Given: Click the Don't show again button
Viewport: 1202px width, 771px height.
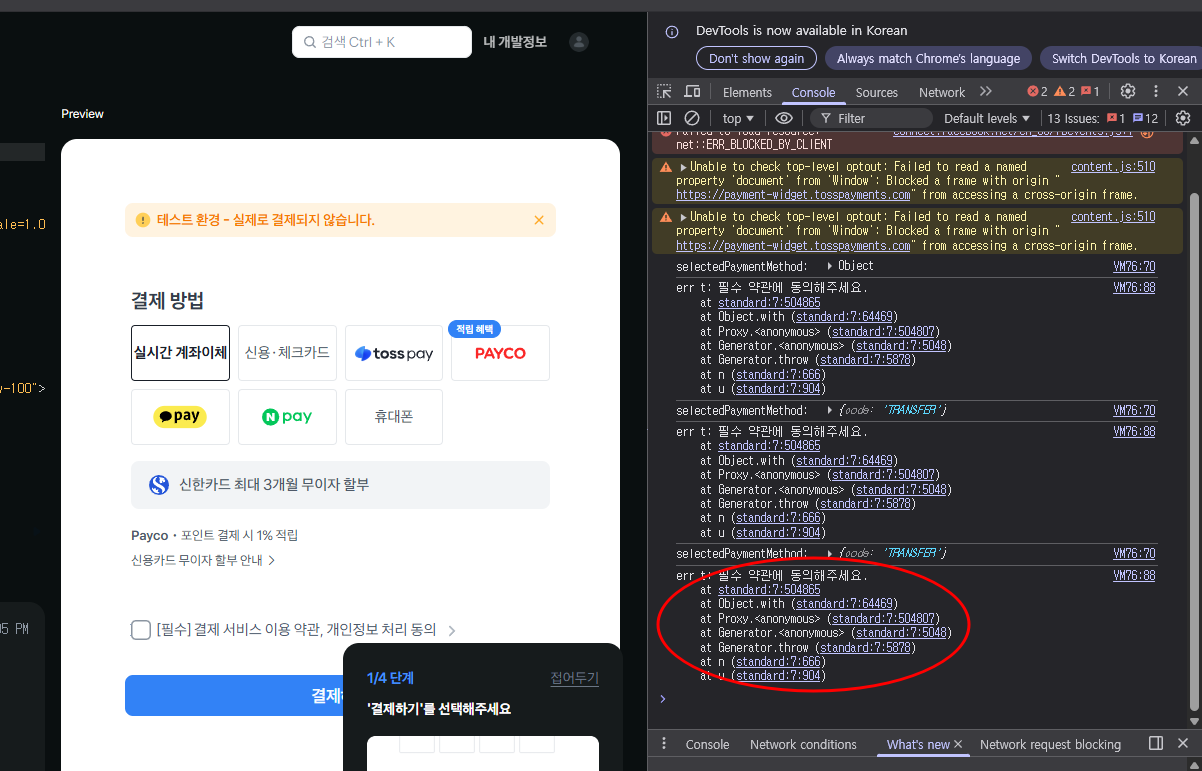Looking at the screenshot, I should click(x=756, y=58).
